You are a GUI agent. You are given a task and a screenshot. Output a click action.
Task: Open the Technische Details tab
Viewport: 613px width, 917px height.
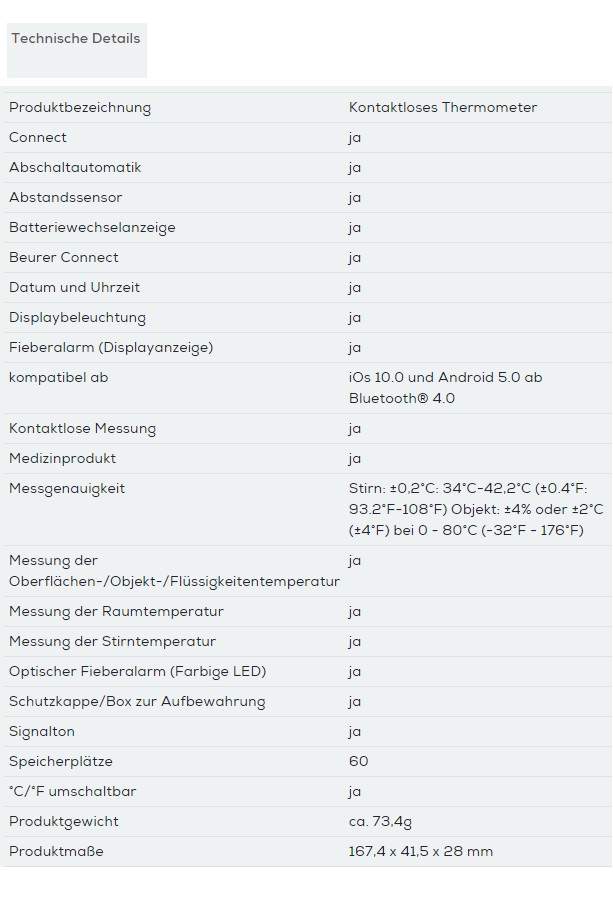(76, 39)
